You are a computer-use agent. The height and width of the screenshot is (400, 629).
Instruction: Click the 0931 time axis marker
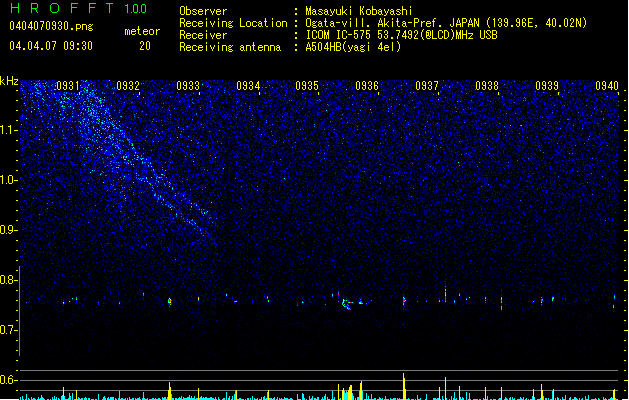pos(68,86)
